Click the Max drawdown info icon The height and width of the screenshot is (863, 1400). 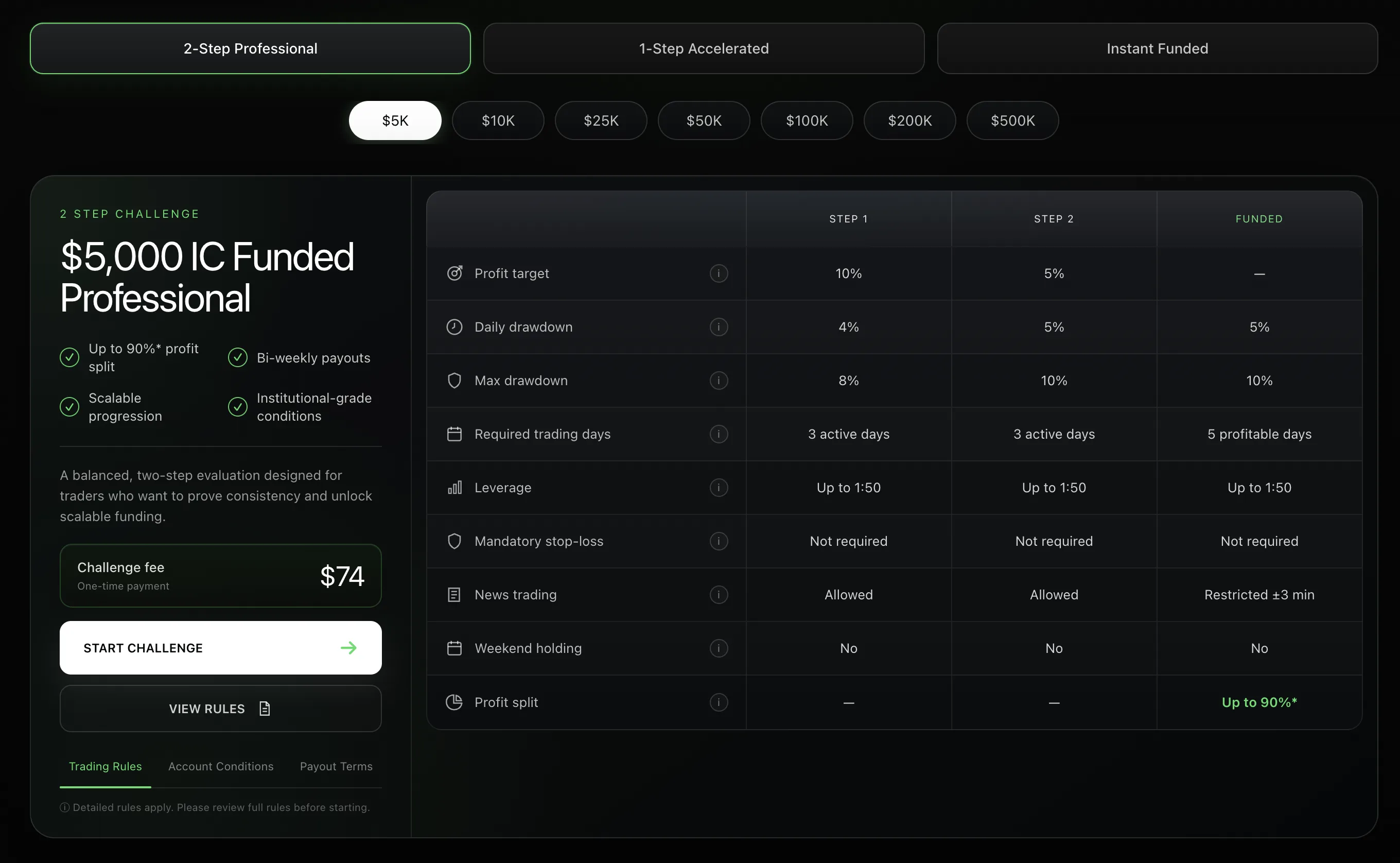(718, 381)
